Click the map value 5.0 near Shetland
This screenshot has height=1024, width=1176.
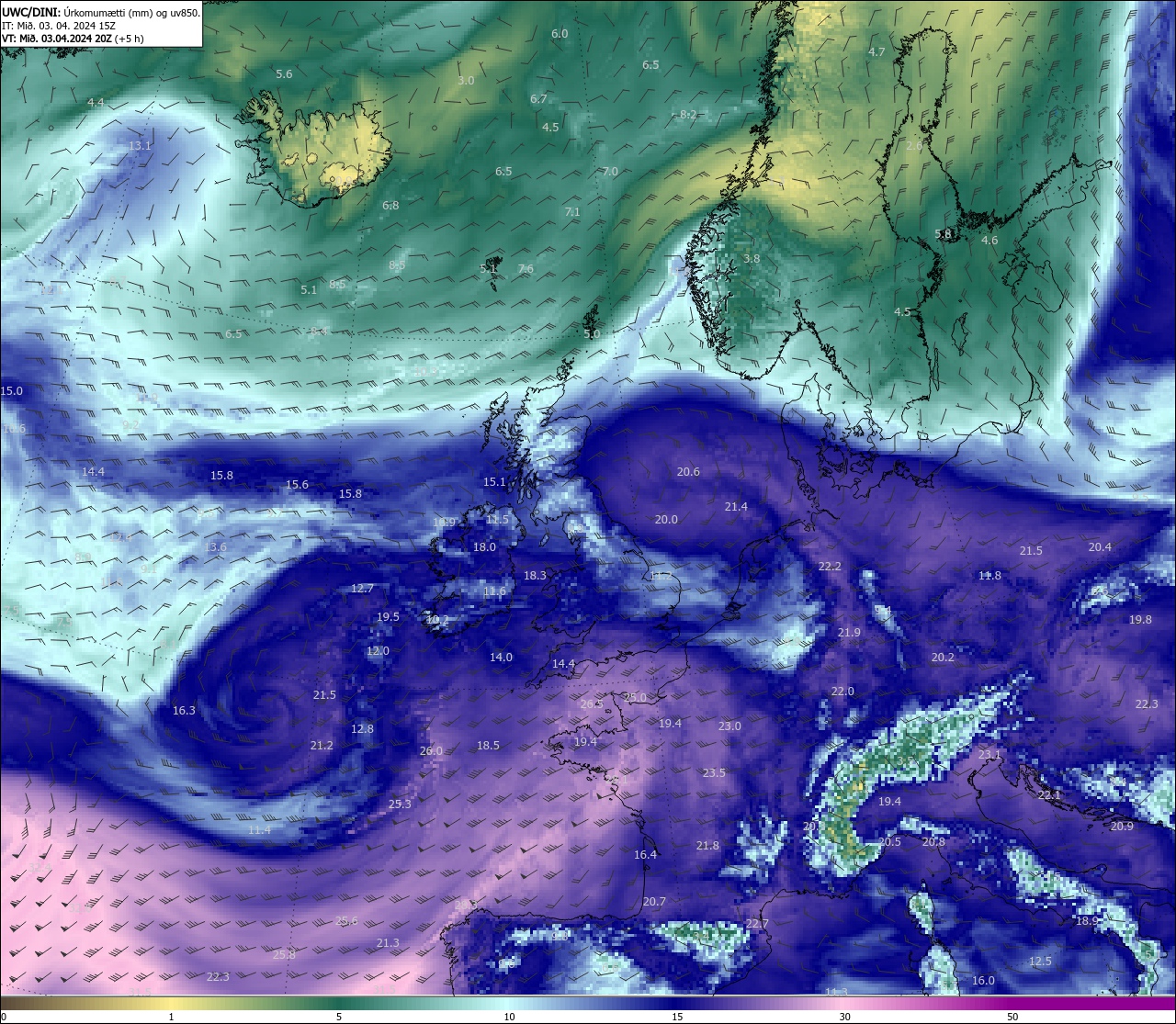click(x=592, y=333)
